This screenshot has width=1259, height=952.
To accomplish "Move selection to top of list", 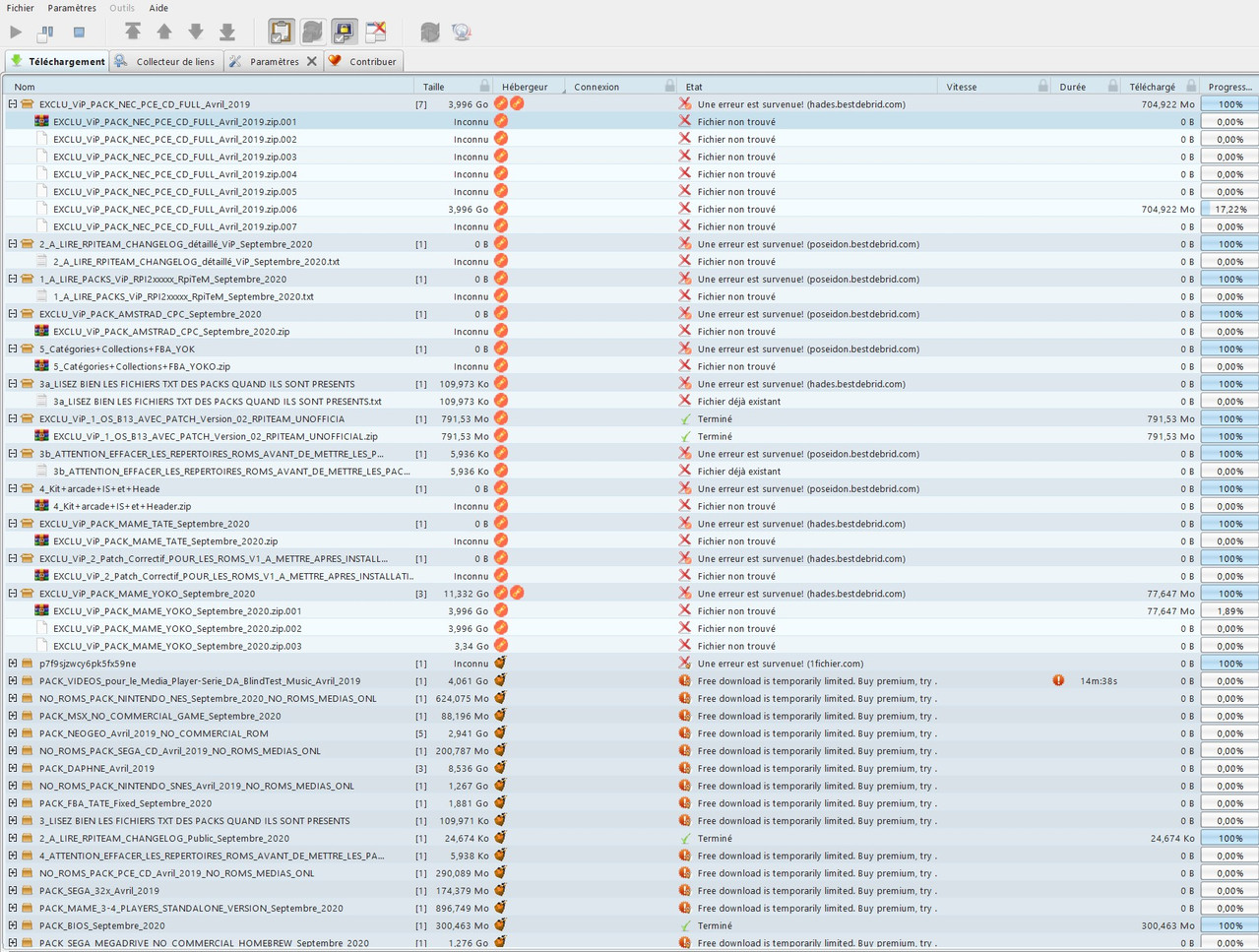I will (x=133, y=32).
